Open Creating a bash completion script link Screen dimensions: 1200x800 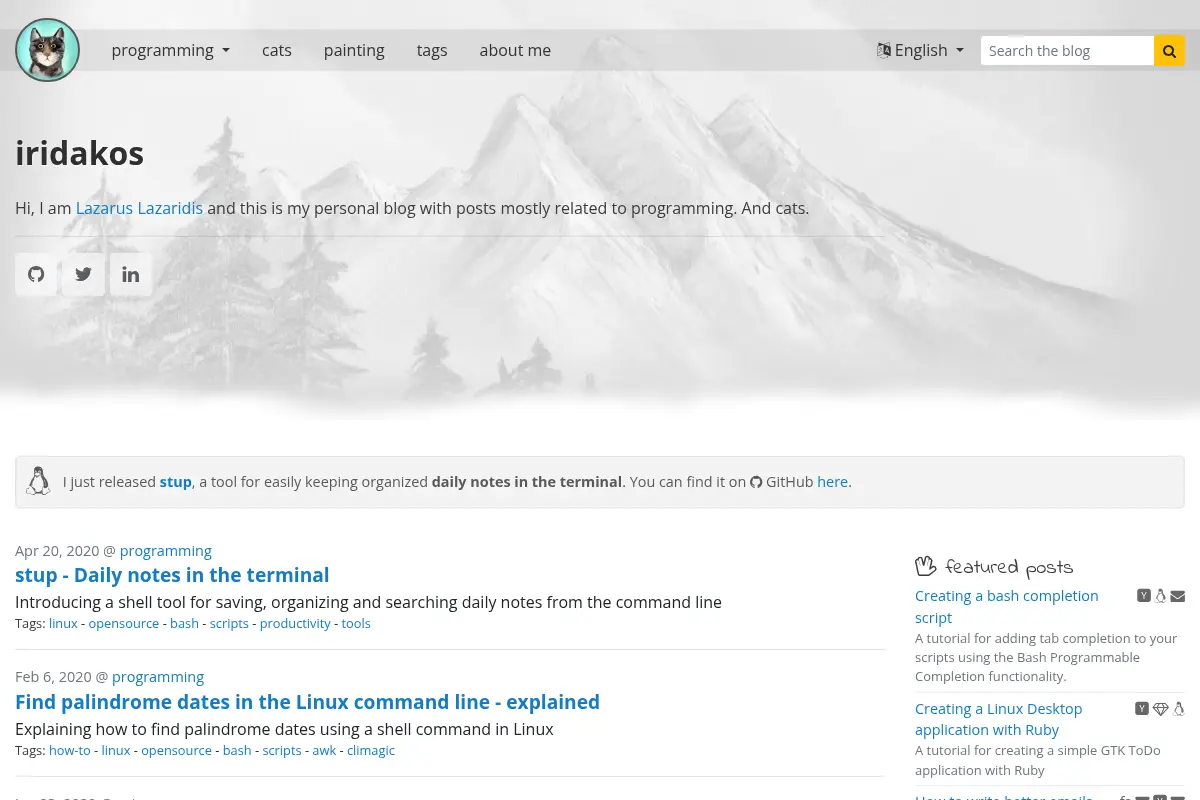click(1007, 606)
